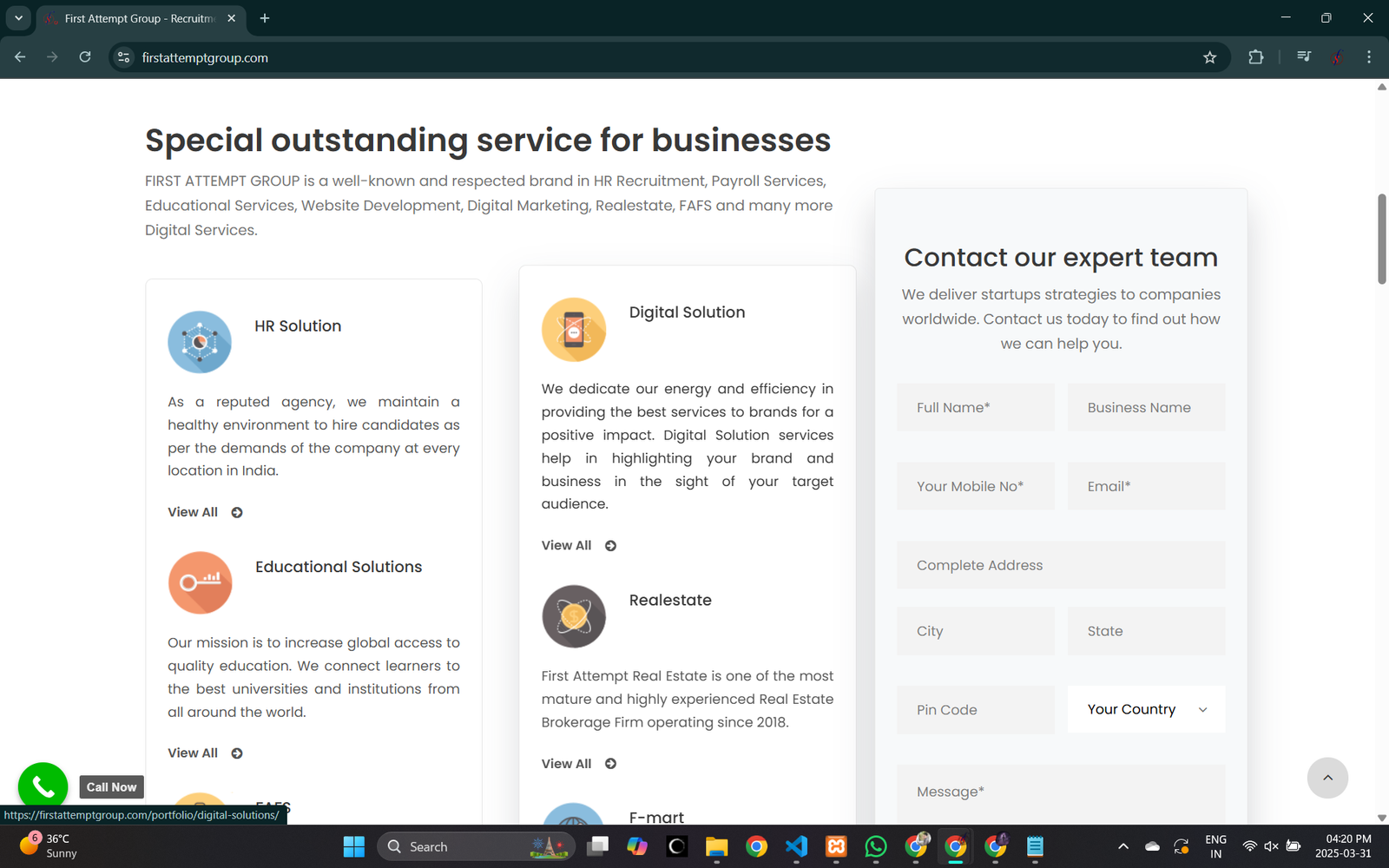Go back to the previous page
This screenshot has height=868, width=1389.
(x=20, y=57)
